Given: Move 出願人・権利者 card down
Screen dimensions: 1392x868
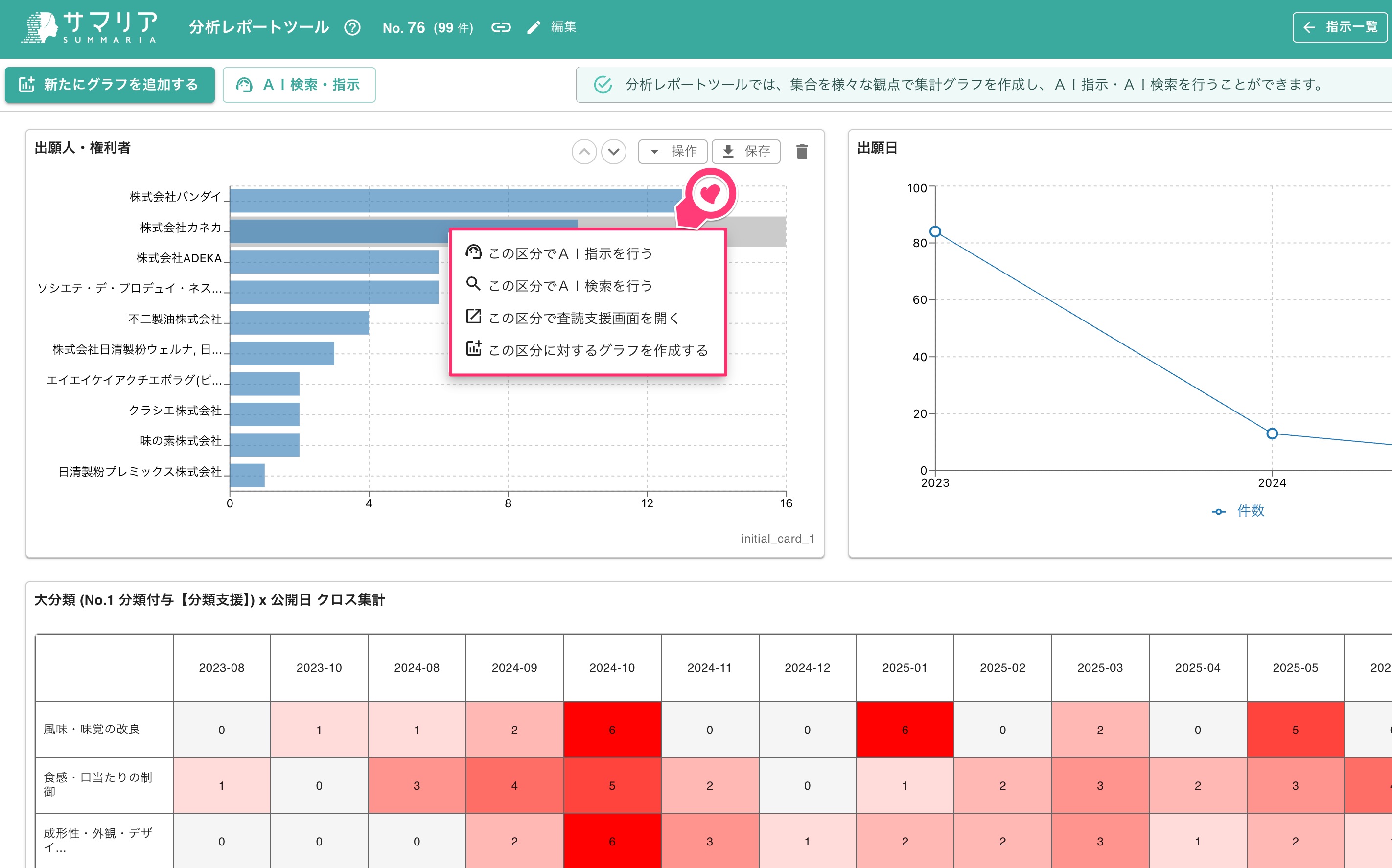Looking at the screenshot, I should (614, 152).
